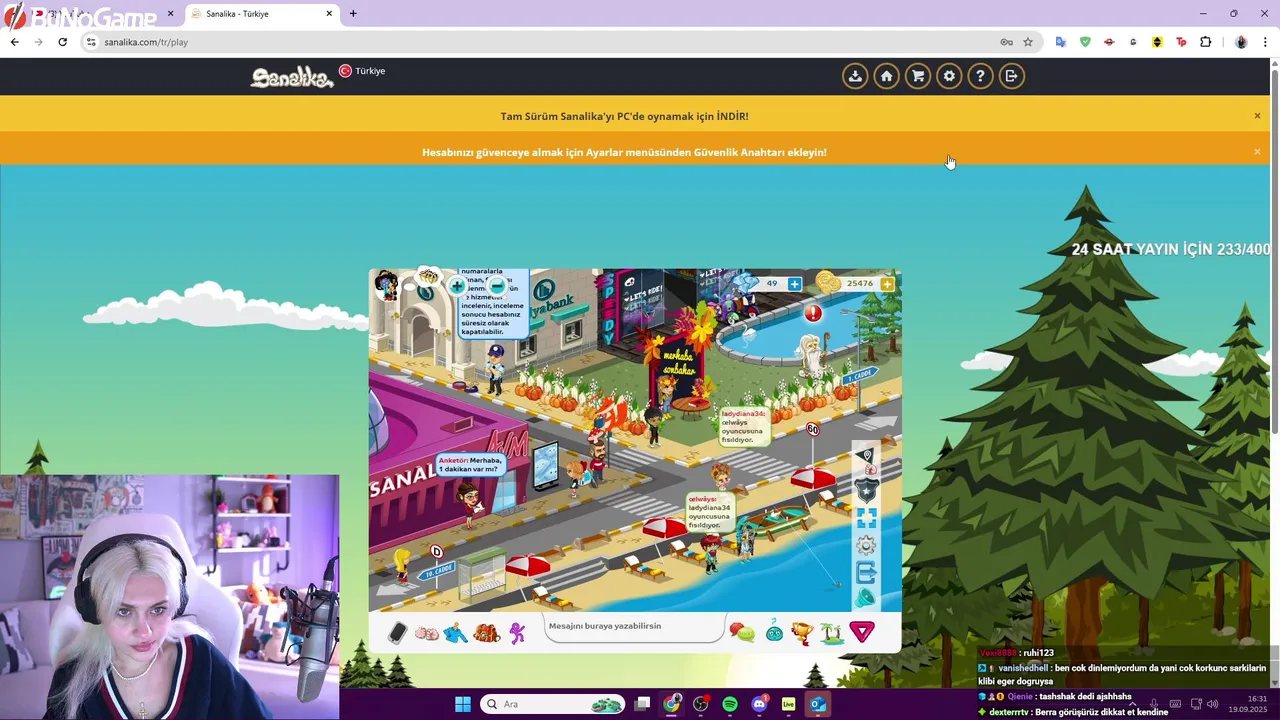Viewport: 1280px width, 720px height.
Task: Open the purple dancing figure actions icon
Action: [x=517, y=633]
